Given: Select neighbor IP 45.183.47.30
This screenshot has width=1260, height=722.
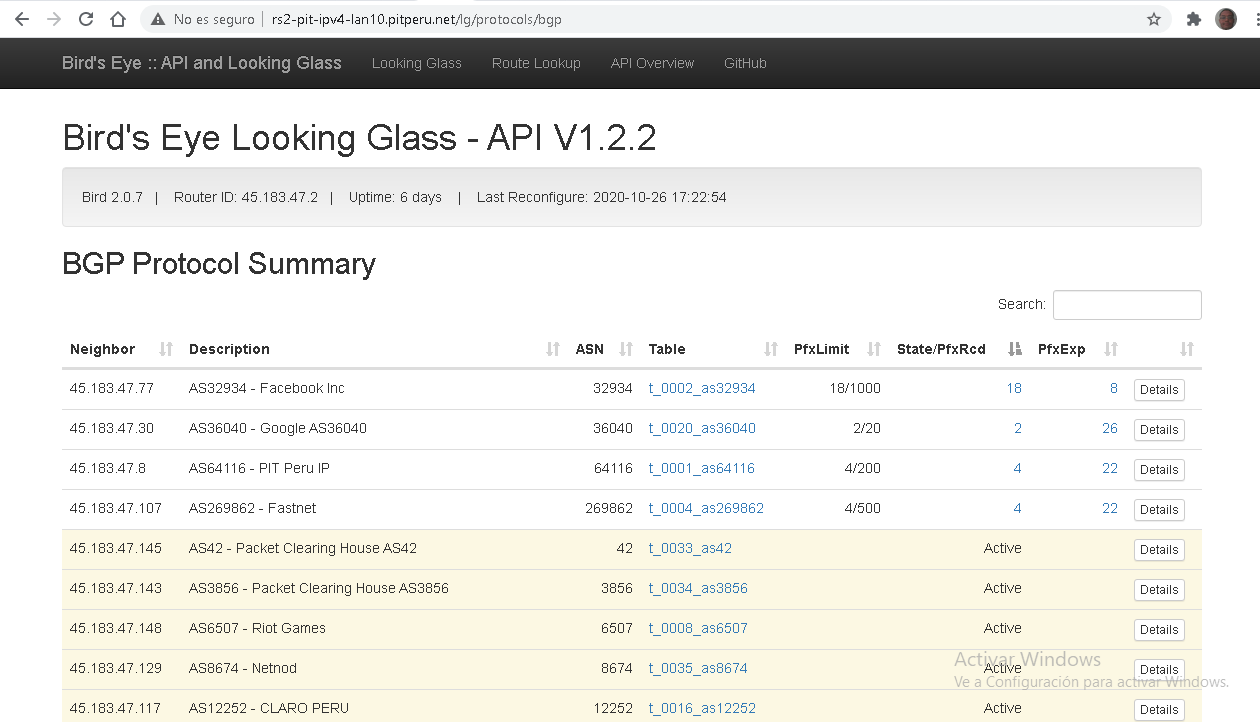Looking at the screenshot, I should pyautogui.click(x=112, y=428).
